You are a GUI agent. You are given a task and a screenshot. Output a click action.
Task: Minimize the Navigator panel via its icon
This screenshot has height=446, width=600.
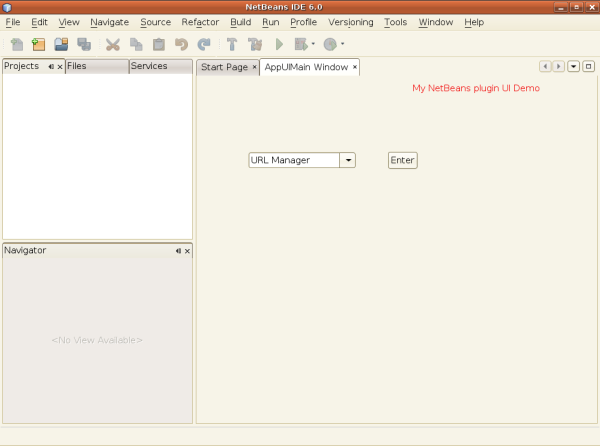178,251
